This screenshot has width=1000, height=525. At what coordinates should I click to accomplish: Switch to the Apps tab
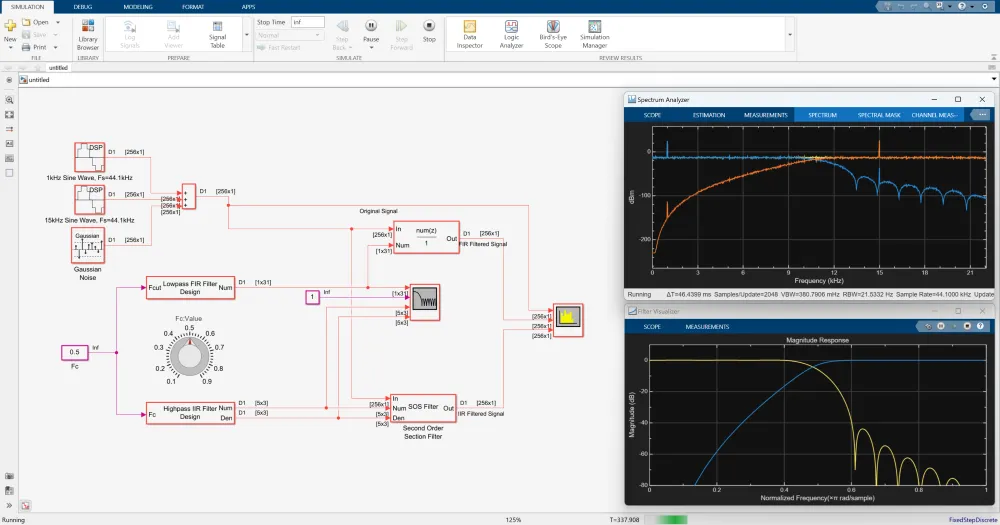click(248, 7)
